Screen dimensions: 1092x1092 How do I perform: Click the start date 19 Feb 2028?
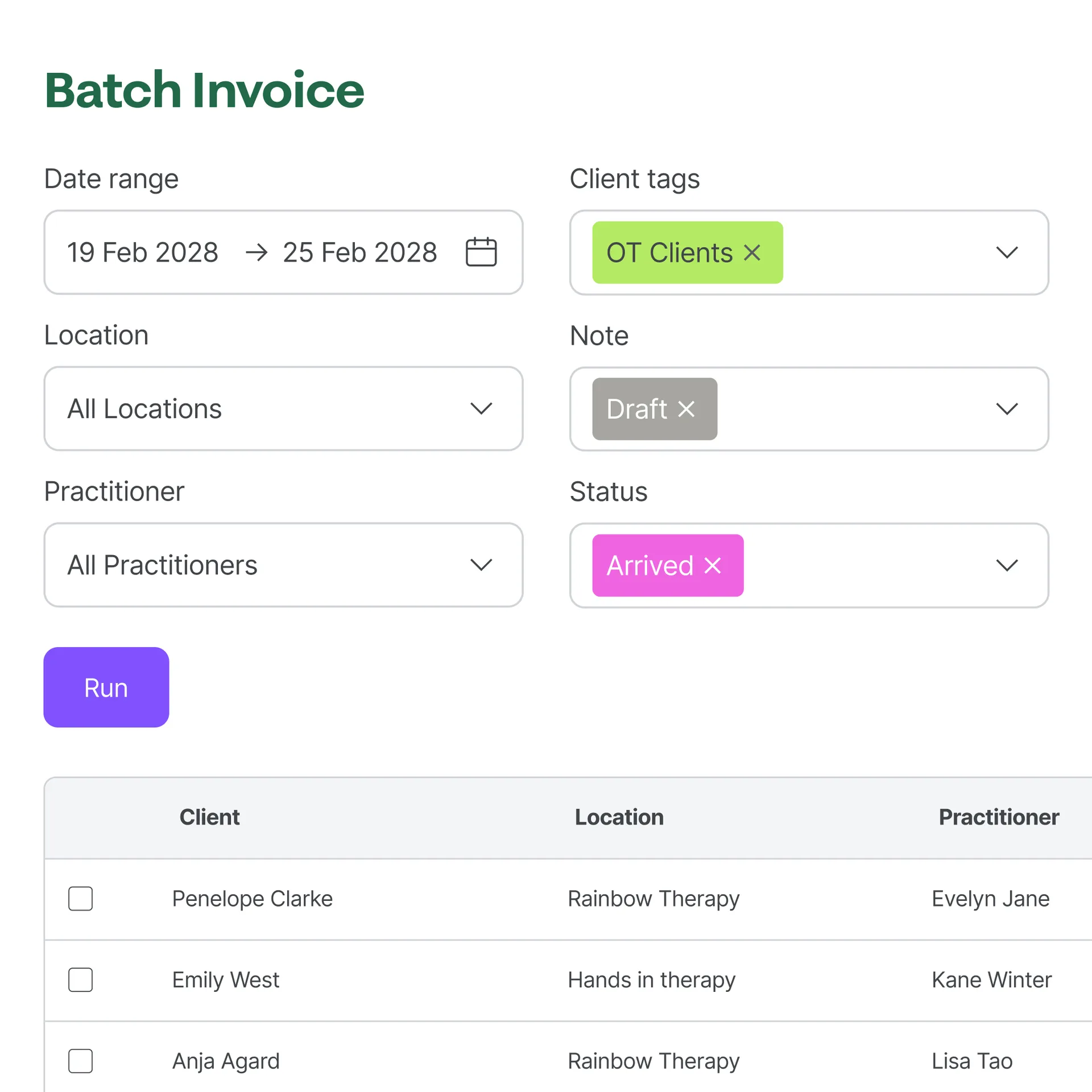(143, 252)
